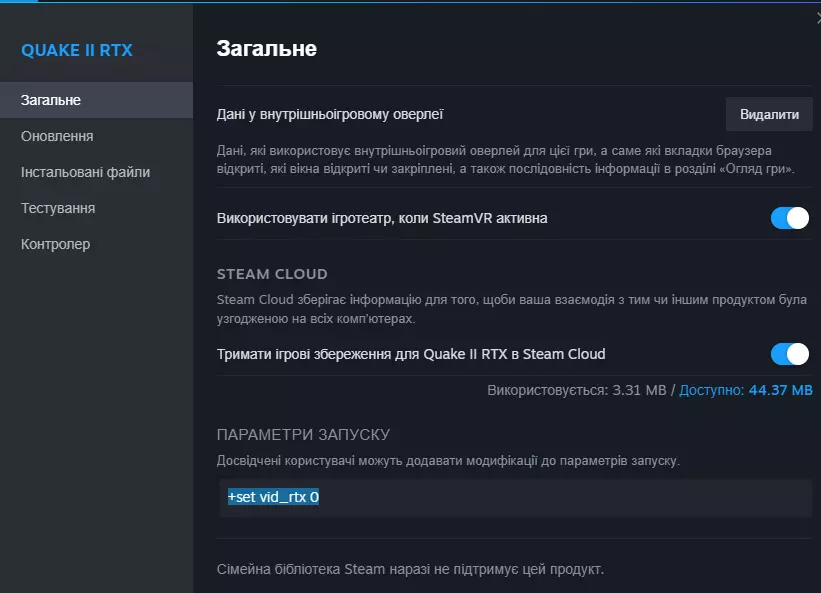
Task: Disable Steam Cloud saves for Quake II RTX
Action: 790,354
